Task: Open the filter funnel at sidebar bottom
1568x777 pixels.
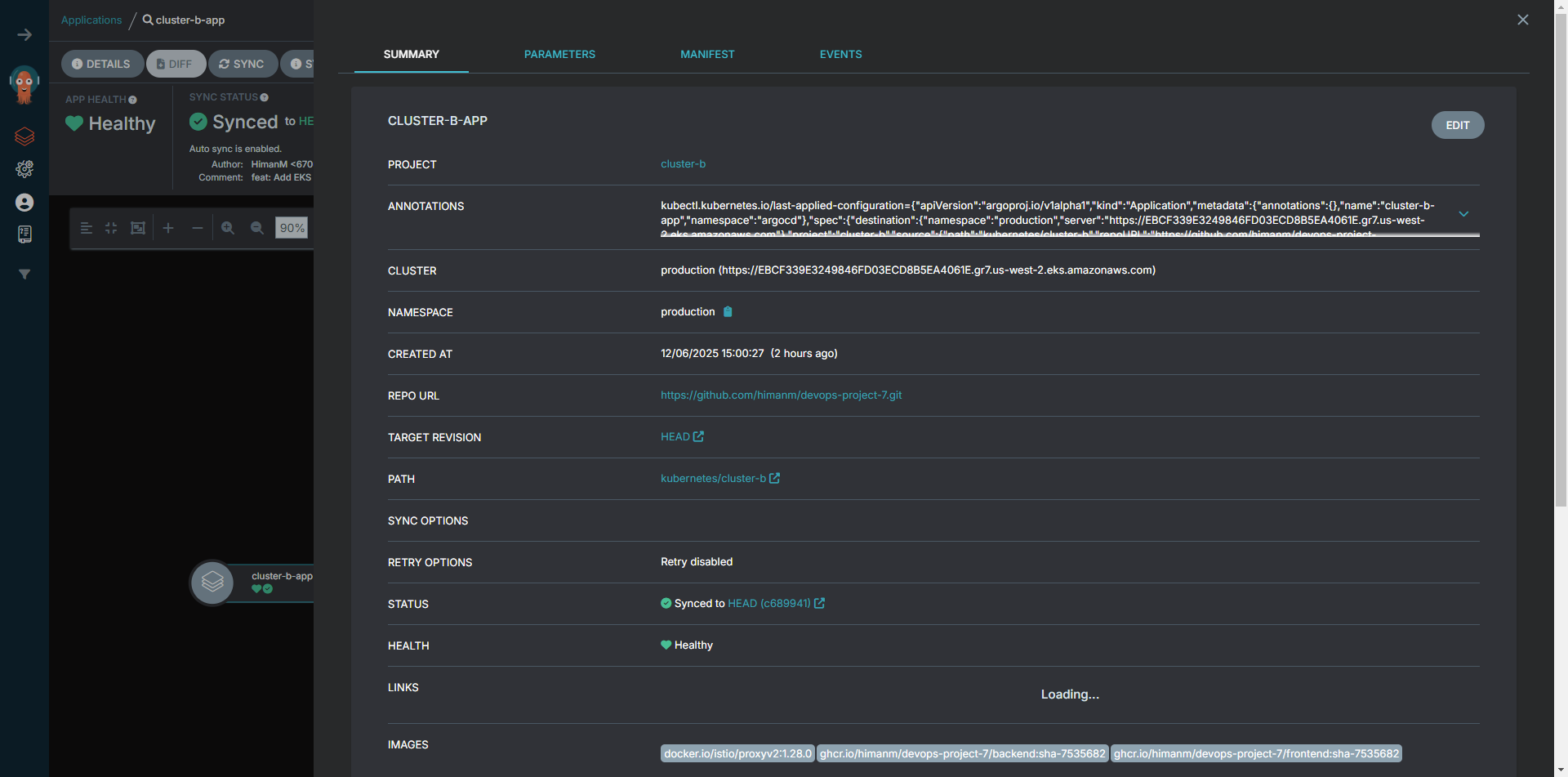Action: pyautogui.click(x=24, y=275)
